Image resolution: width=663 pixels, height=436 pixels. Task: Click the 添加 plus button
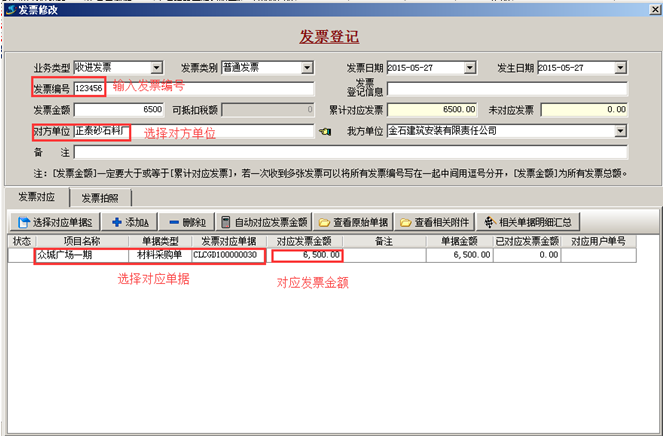(x=130, y=221)
